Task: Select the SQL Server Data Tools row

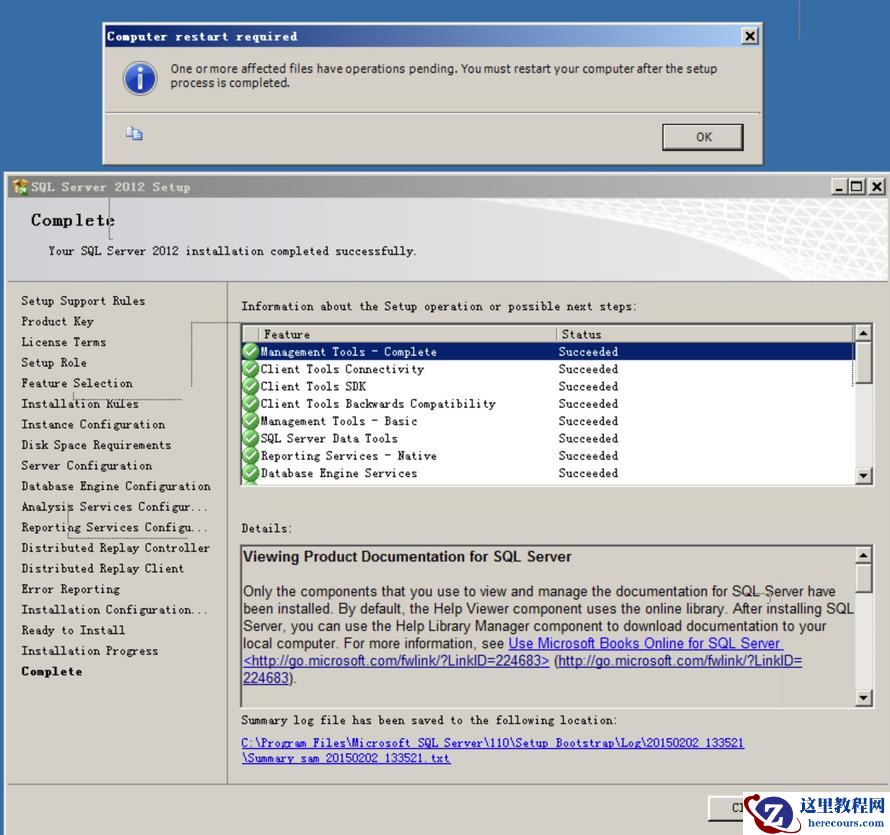Action: click(548, 438)
